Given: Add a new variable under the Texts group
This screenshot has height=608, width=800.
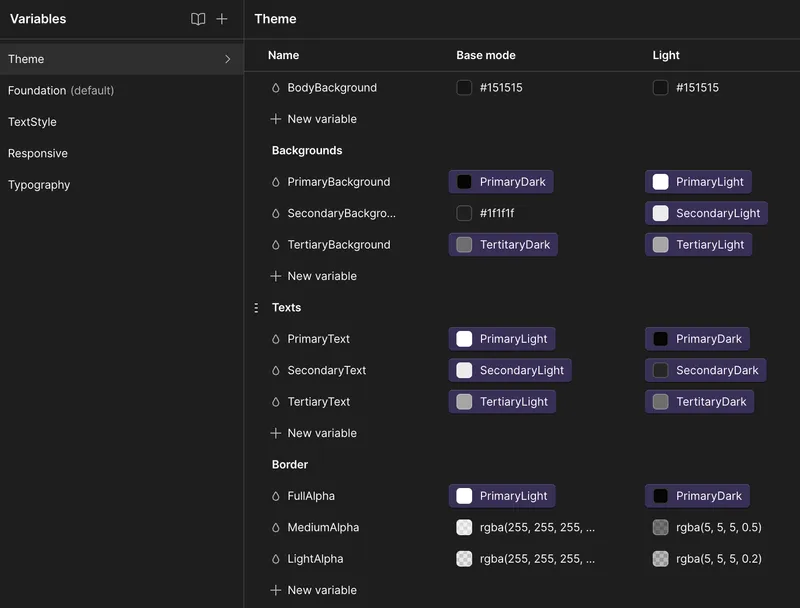Looking at the screenshot, I should [x=314, y=433].
